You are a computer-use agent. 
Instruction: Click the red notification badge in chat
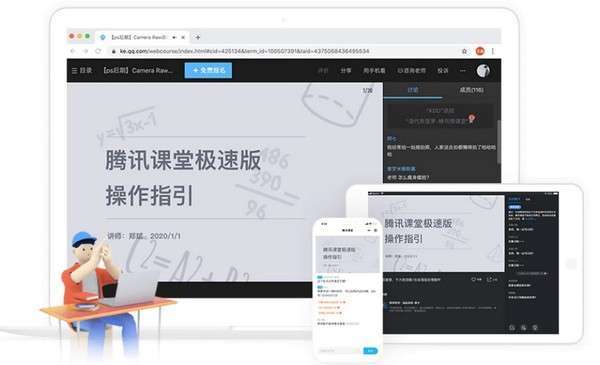click(x=472, y=117)
